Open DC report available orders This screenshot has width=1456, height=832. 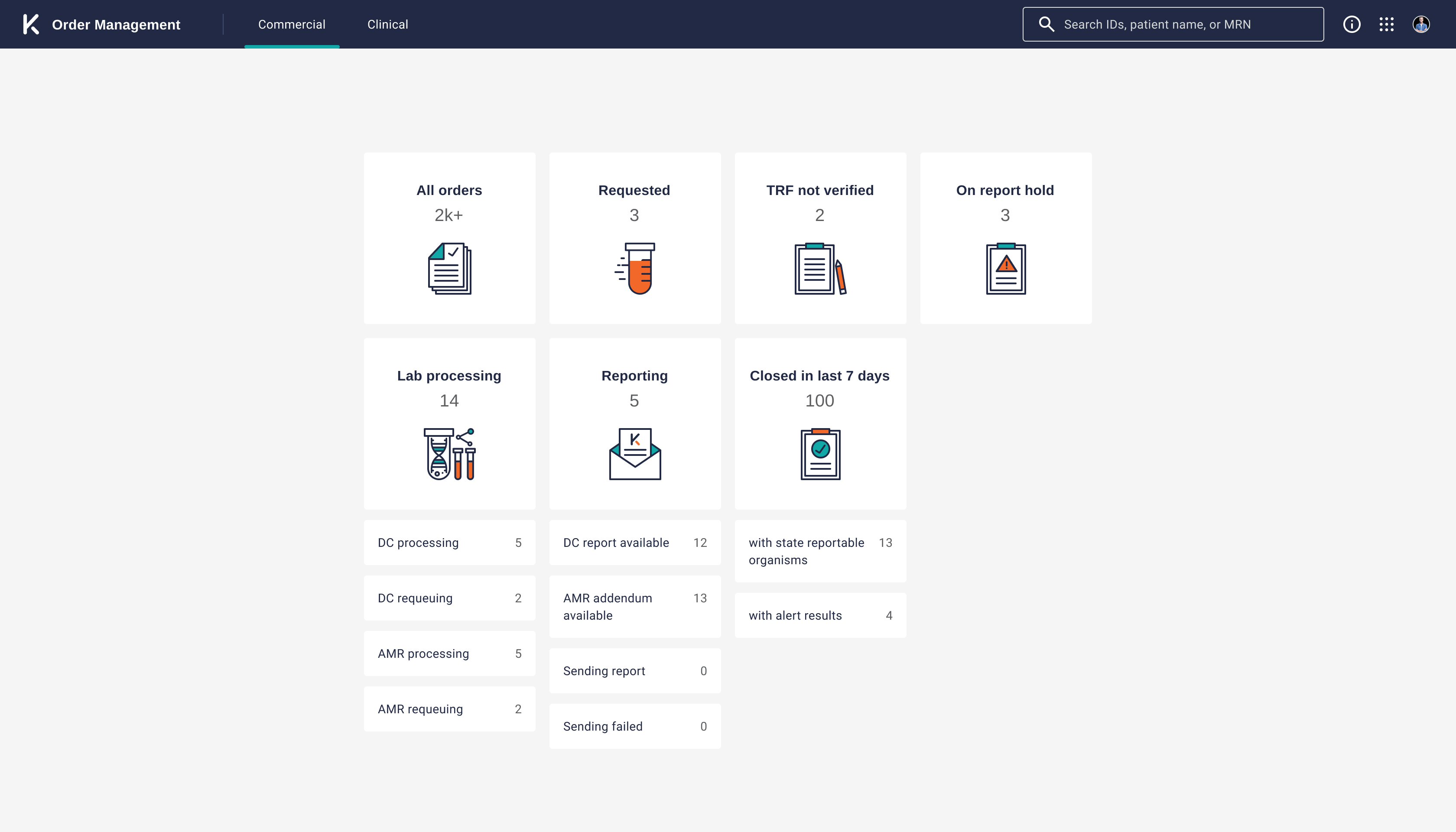635,542
